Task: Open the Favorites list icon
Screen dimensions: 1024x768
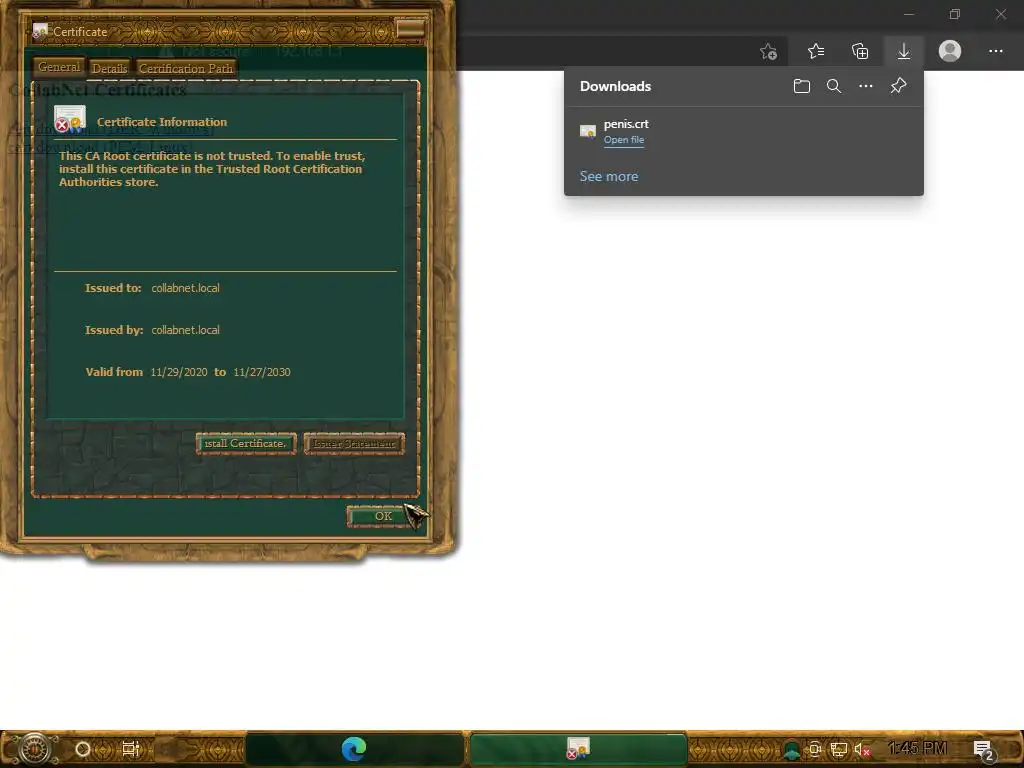Action: tap(816, 51)
